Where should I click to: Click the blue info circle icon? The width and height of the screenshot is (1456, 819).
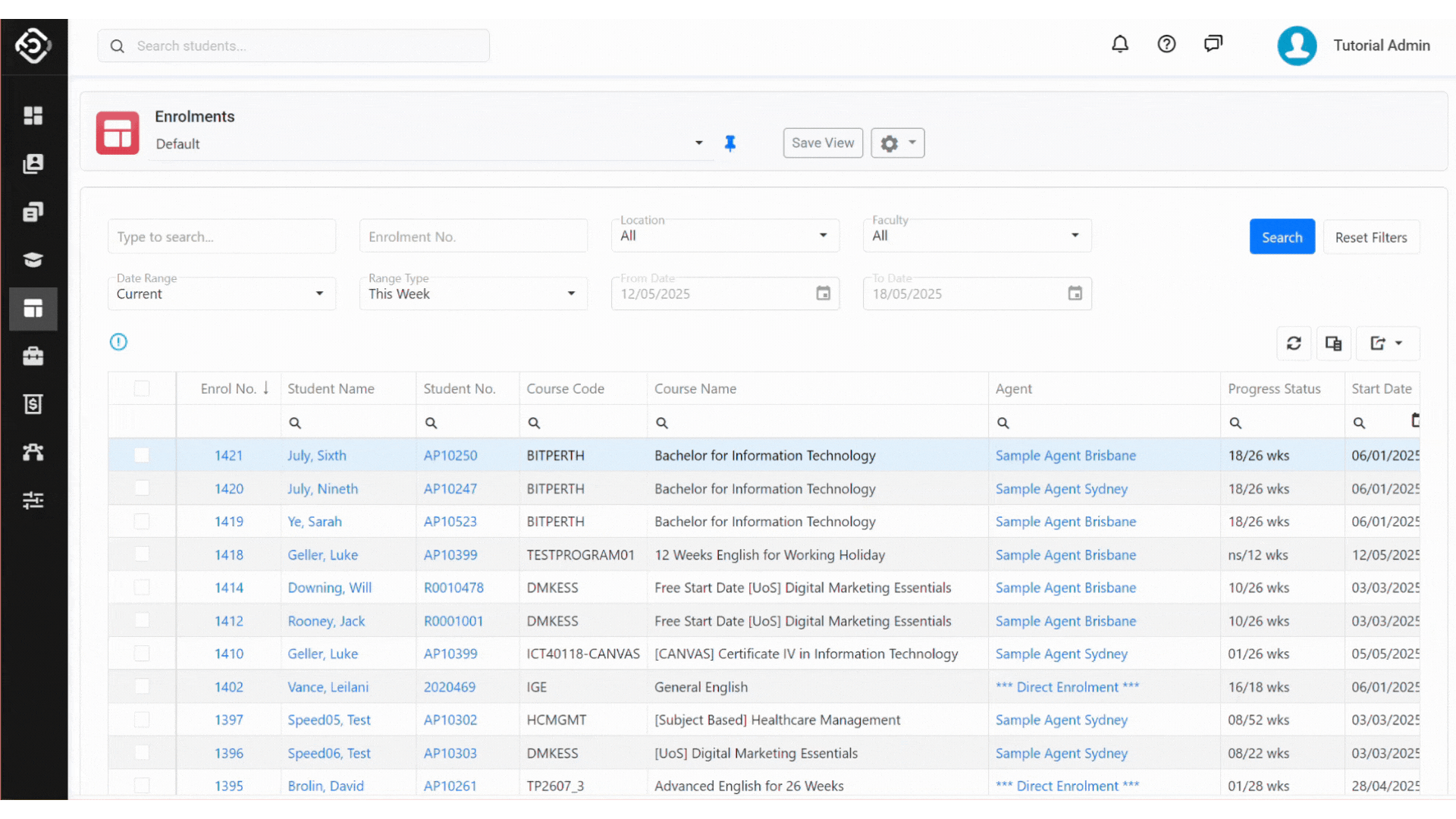tap(118, 342)
